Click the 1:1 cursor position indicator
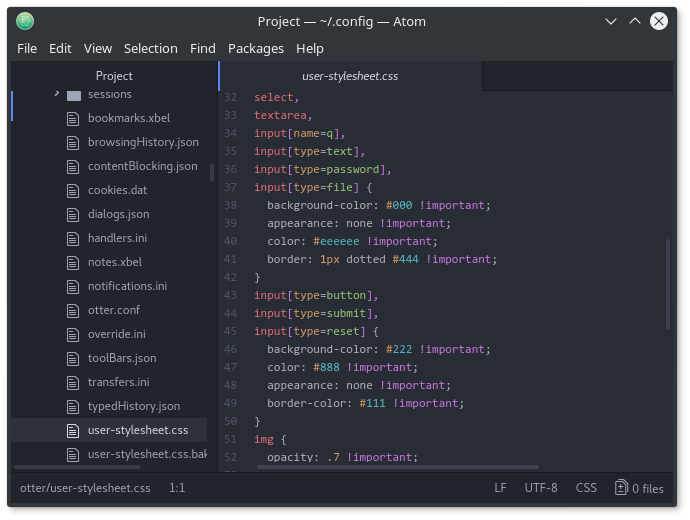This screenshot has height=520, width=690. point(177,488)
